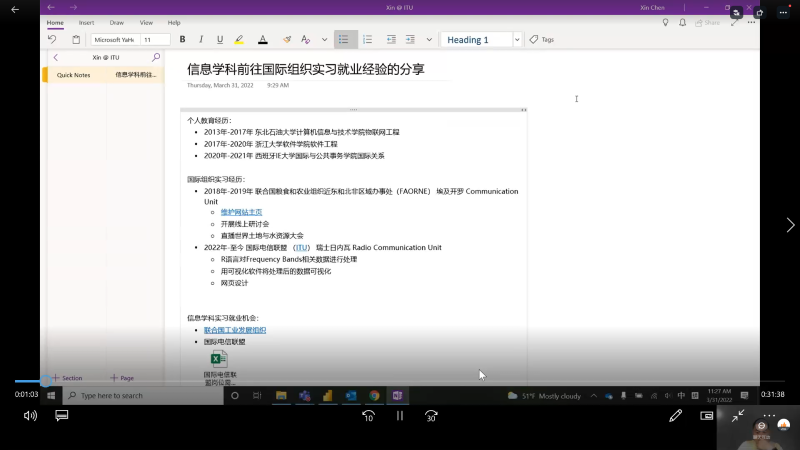The image size is (800, 450).
Task: Skip forward 30 seconds
Action: pos(431,416)
